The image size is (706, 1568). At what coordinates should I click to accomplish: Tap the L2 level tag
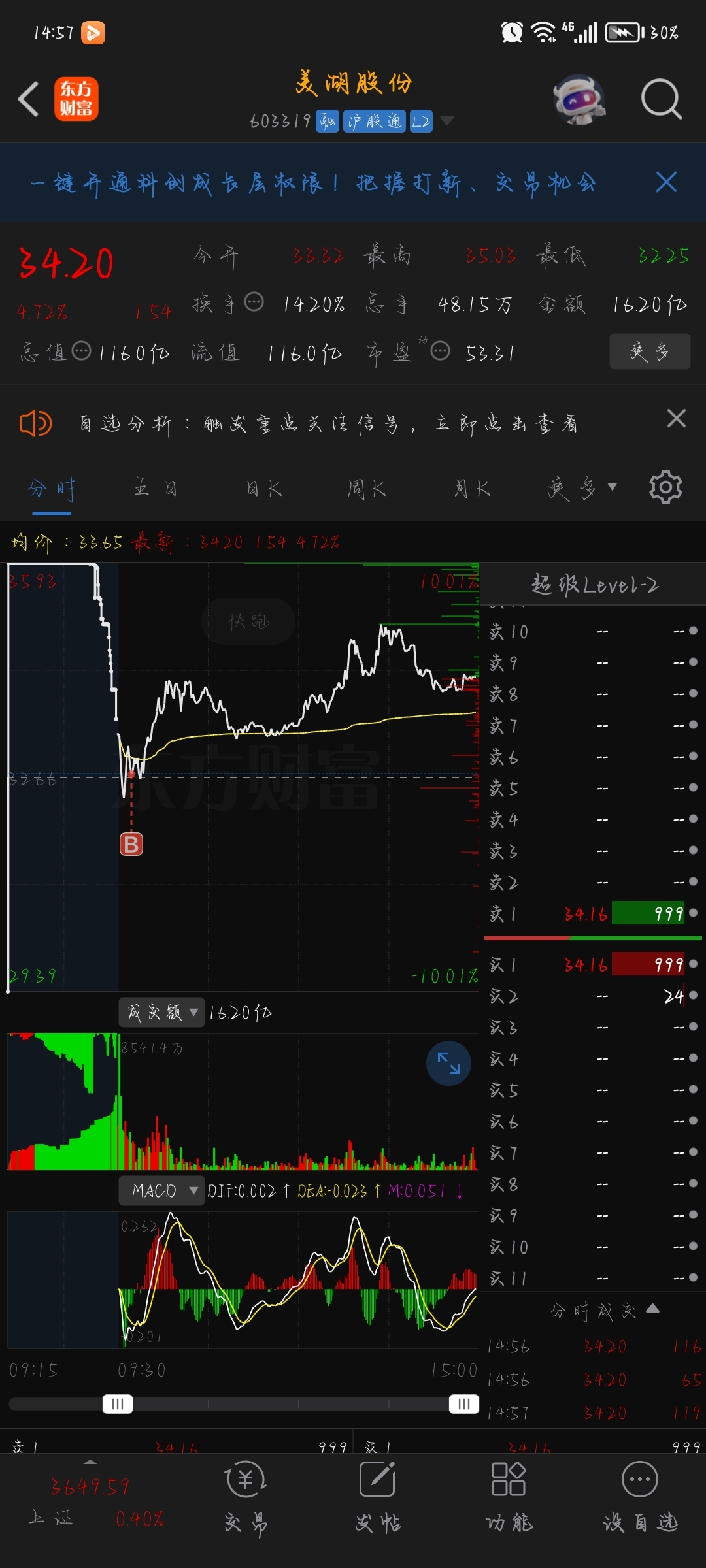421,121
